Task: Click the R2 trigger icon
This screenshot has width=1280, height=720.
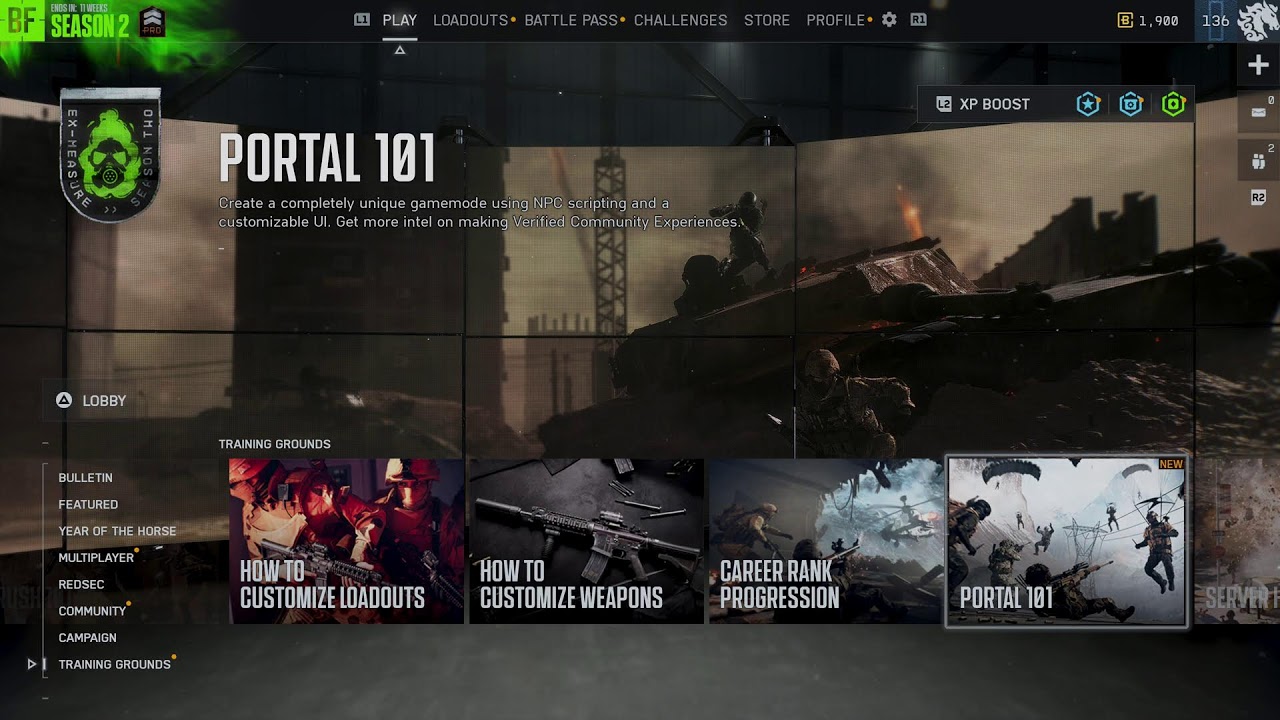Action: click(1258, 198)
